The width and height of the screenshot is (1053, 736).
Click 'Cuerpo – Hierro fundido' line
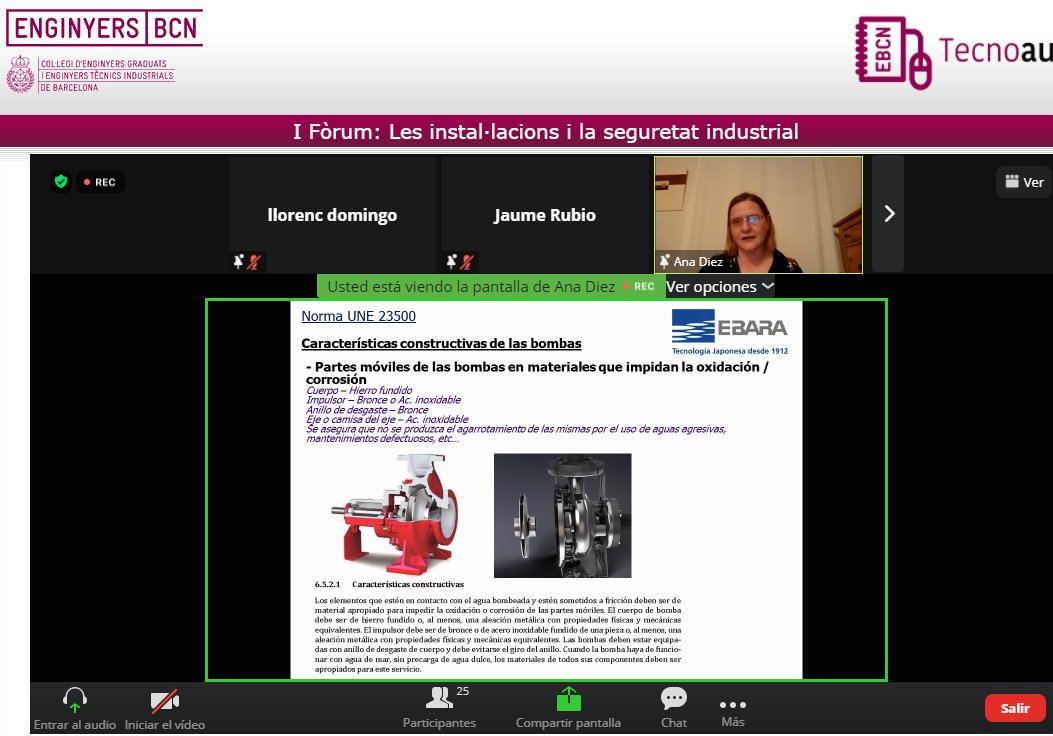pos(359,390)
